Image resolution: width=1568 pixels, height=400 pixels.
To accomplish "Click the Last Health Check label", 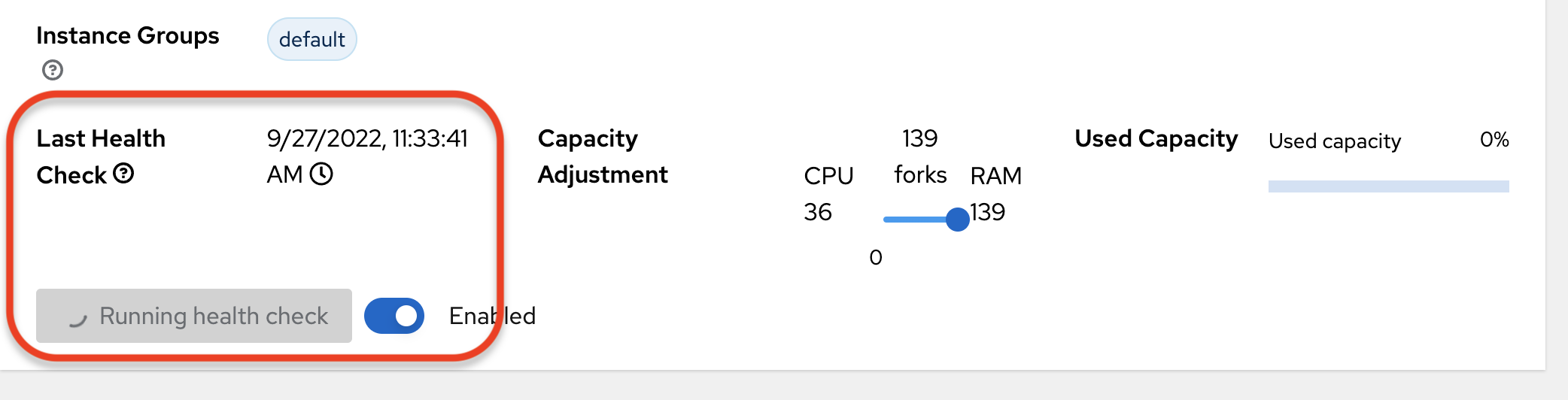I will 100,156.
